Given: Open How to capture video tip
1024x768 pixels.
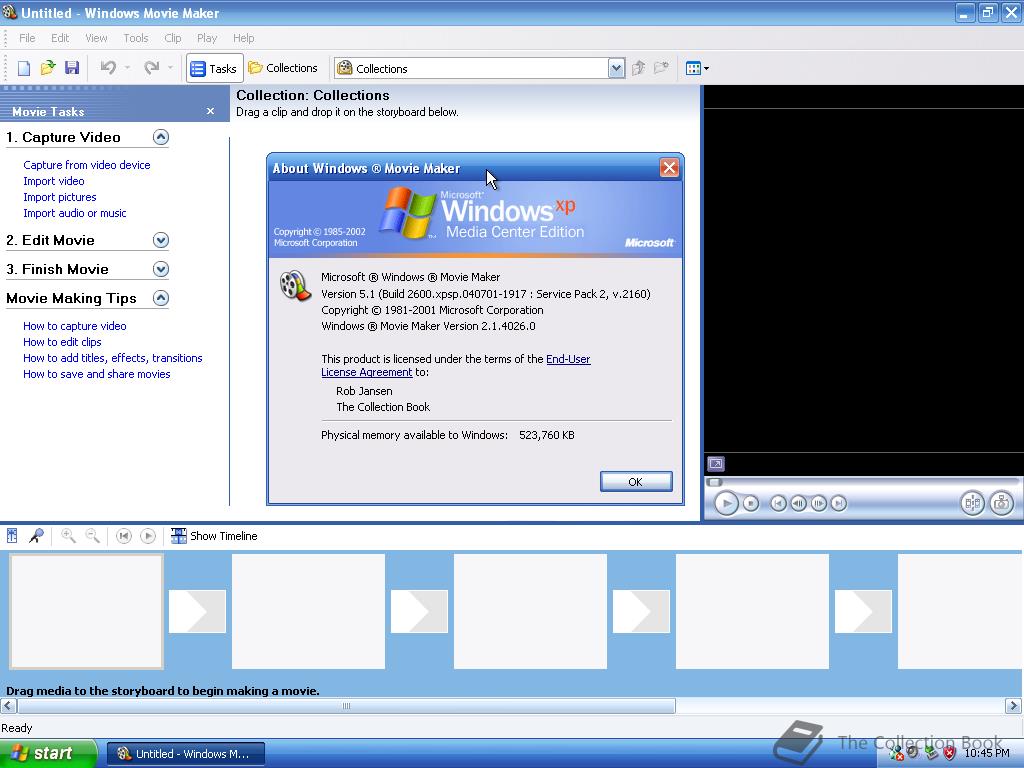Looking at the screenshot, I should pos(74,326).
